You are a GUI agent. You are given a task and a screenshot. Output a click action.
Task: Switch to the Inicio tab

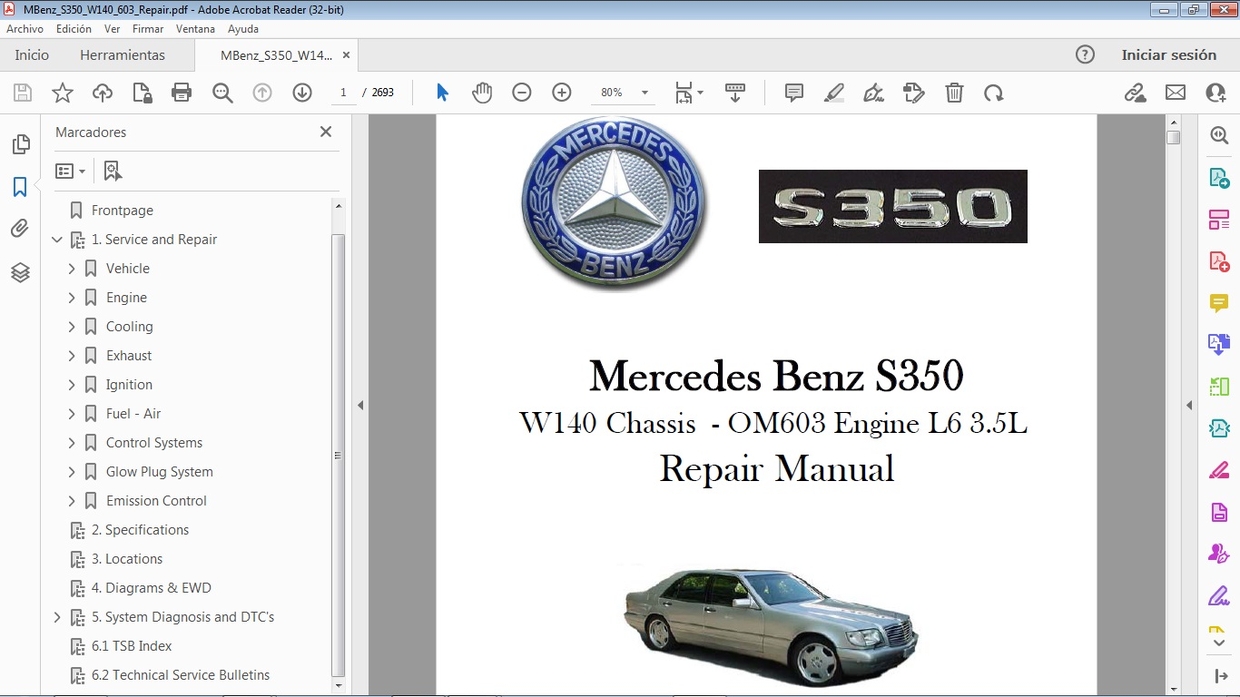[31, 55]
